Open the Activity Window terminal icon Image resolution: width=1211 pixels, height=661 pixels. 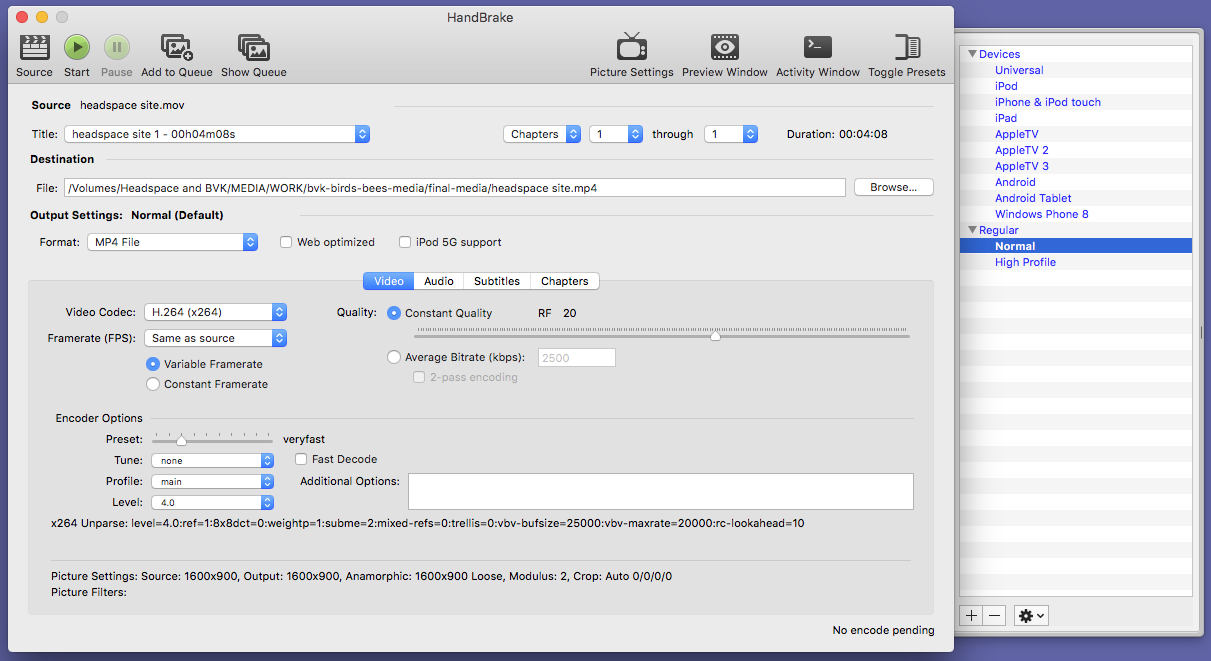(818, 47)
